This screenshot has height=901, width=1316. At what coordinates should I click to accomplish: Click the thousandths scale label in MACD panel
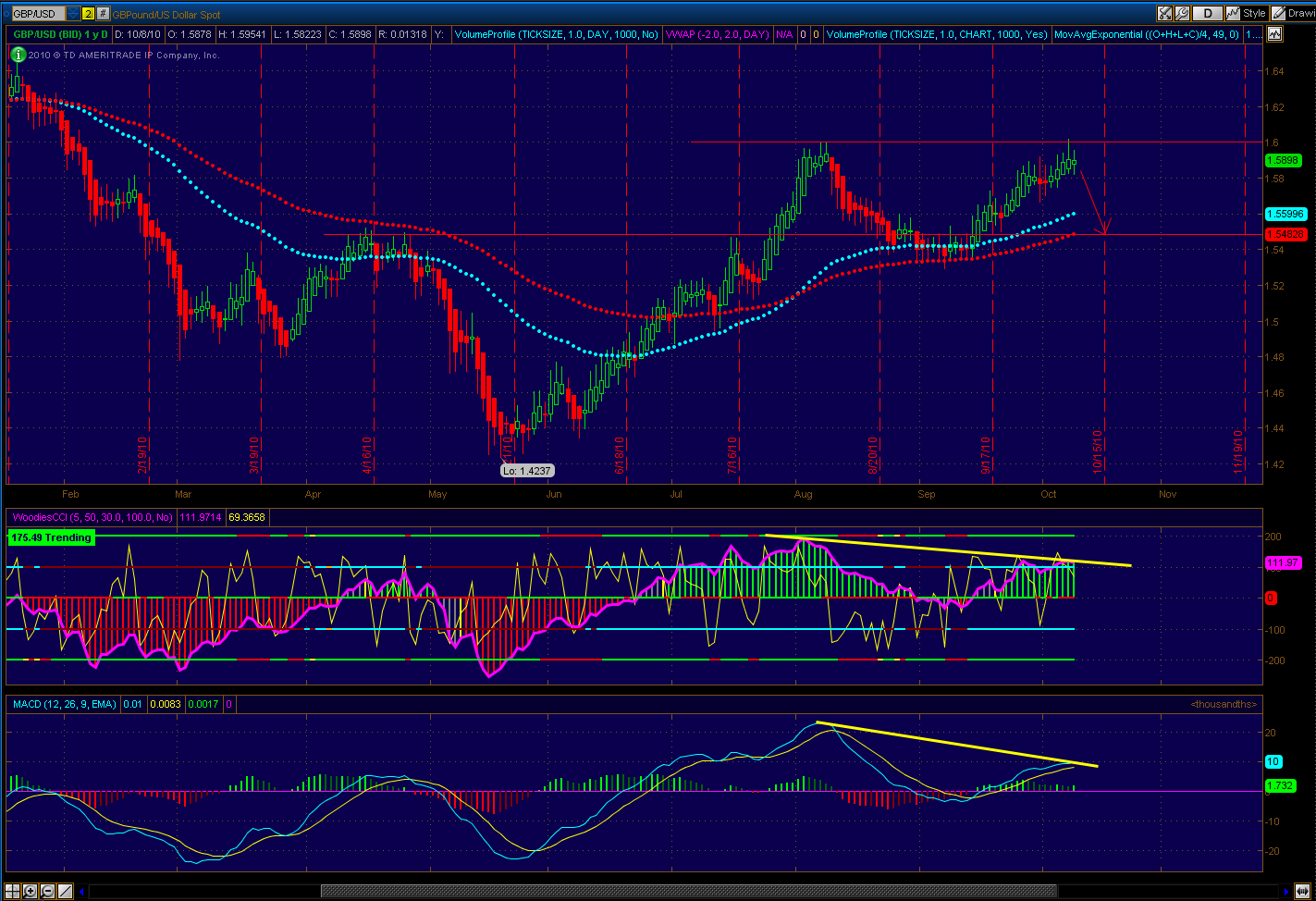[x=1224, y=704]
